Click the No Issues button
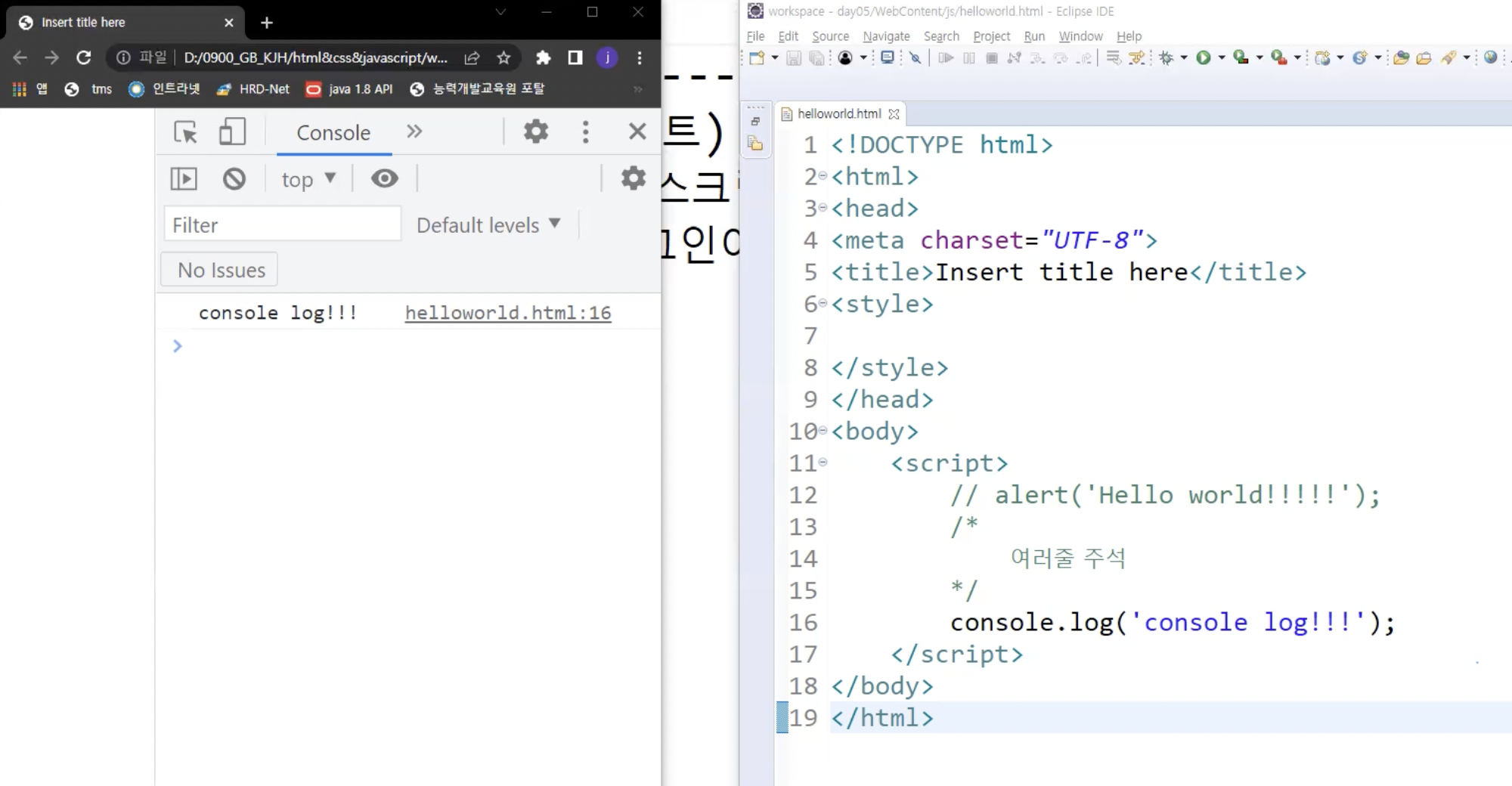This screenshot has width=1512, height=786. click(219, 270)
